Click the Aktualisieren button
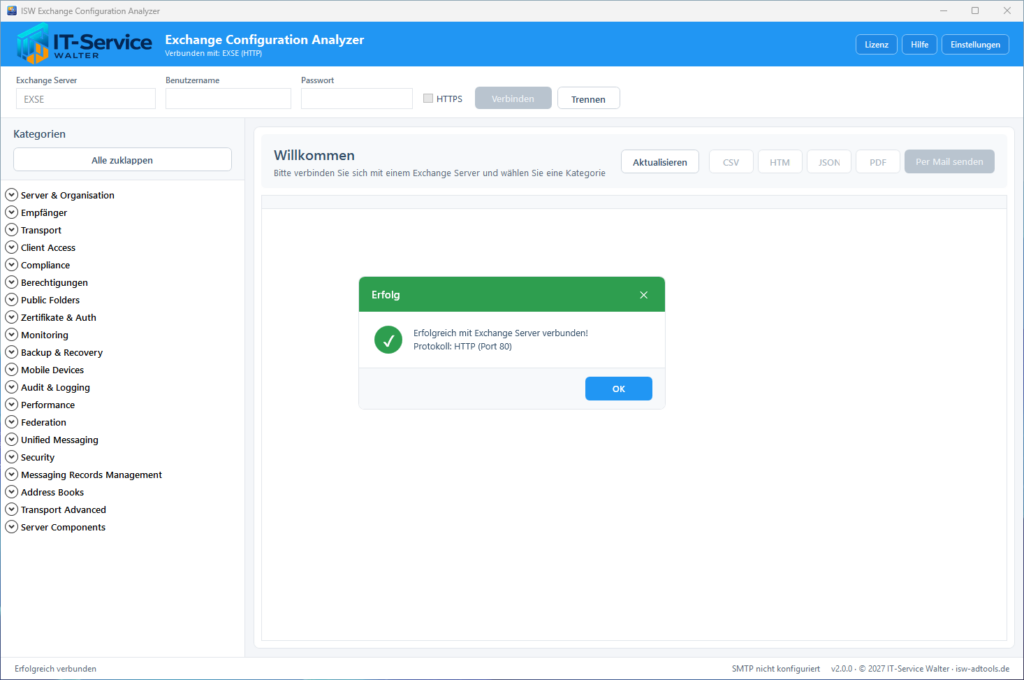Viewport: 1024px width, 680px height. (x=660, y=162)
